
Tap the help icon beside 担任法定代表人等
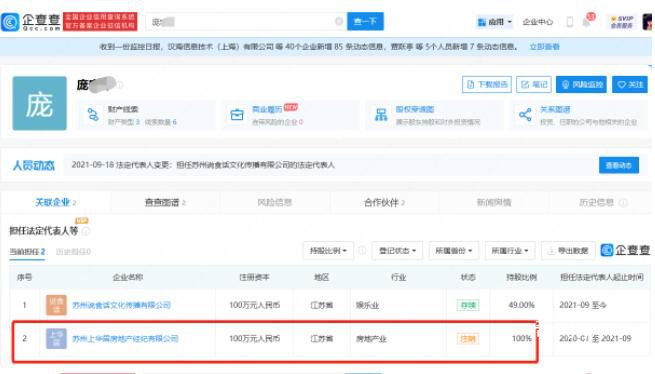click(x=85, y=231)
